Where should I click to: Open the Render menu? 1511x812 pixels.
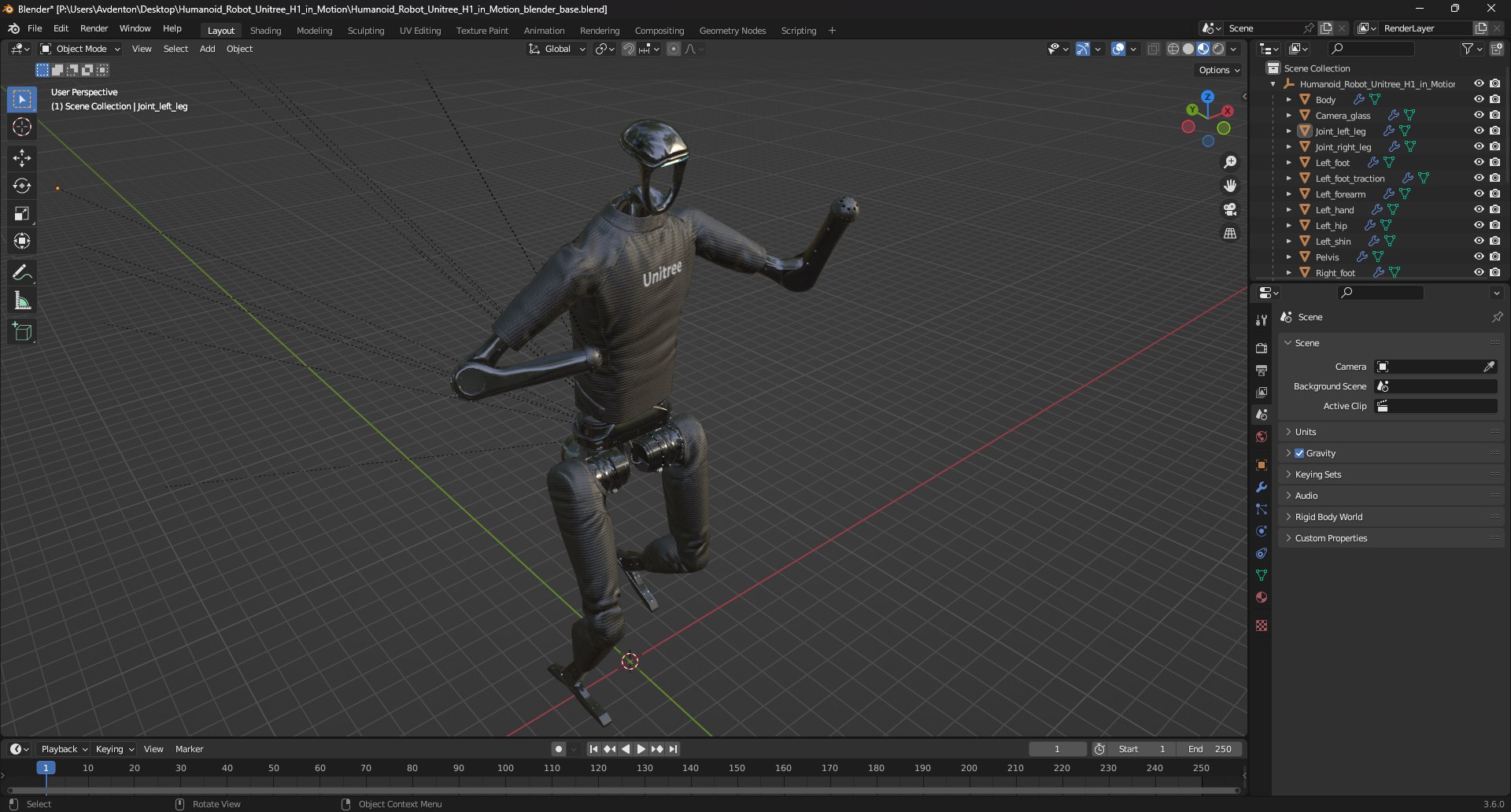(94, 28)
